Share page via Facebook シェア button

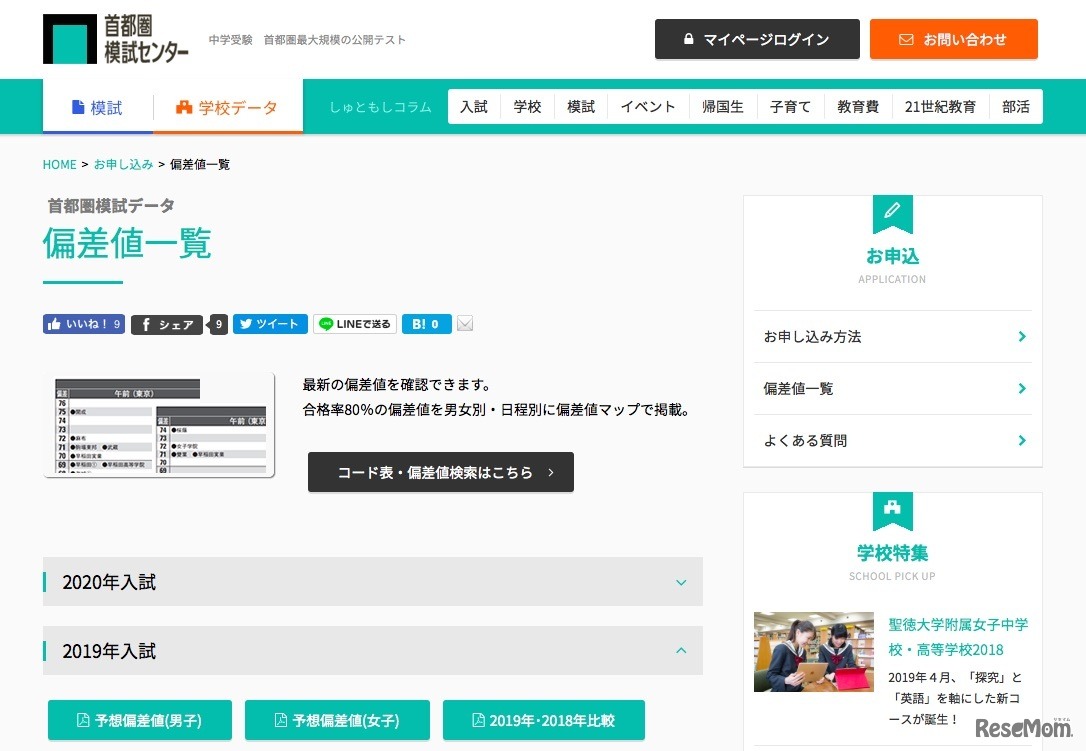tap(167, 324)
